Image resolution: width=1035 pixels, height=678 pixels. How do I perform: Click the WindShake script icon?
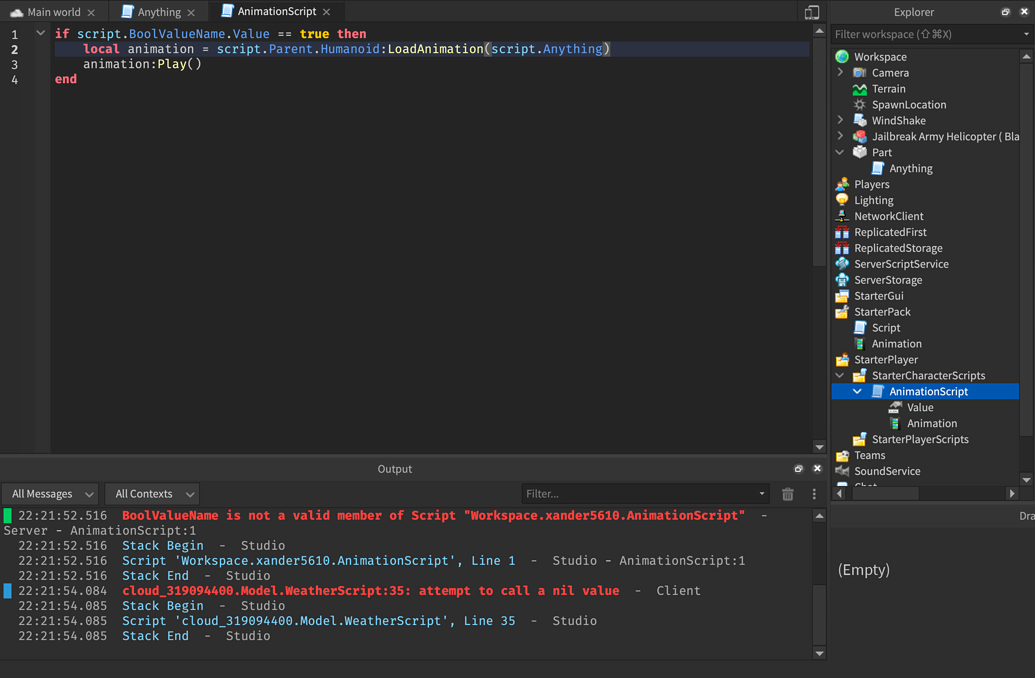[x=859, y=120]
